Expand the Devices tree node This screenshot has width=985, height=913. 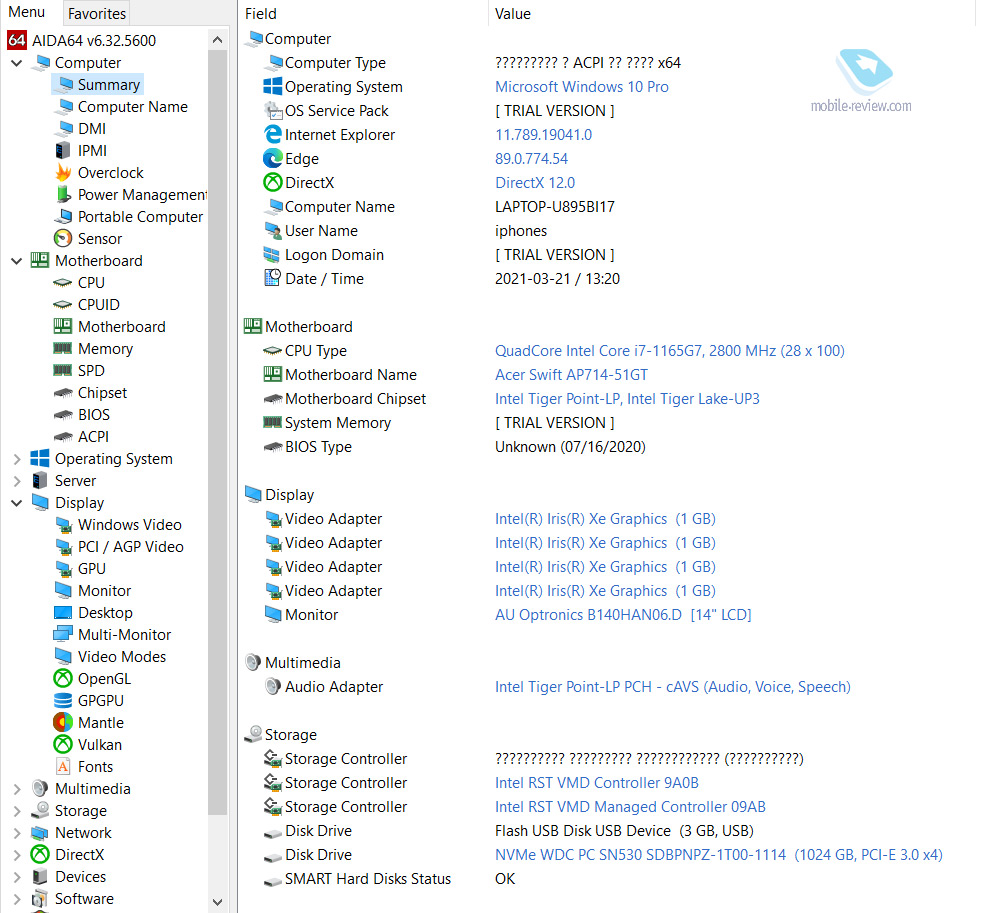pyautogui.click(x=17, y=877)
